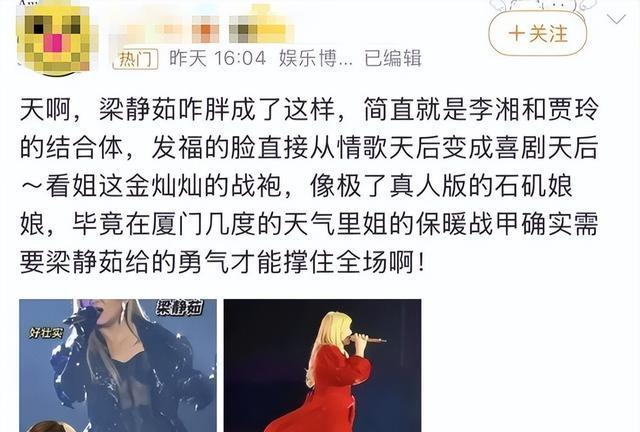Click the 已编辑 edited indicator
Screen dimensions: 640x432
point(393,58)
